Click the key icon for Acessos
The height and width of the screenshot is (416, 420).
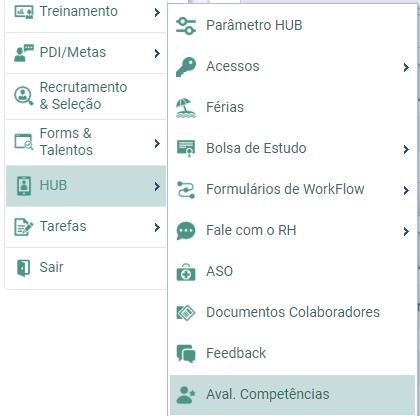tap(186, 67)
